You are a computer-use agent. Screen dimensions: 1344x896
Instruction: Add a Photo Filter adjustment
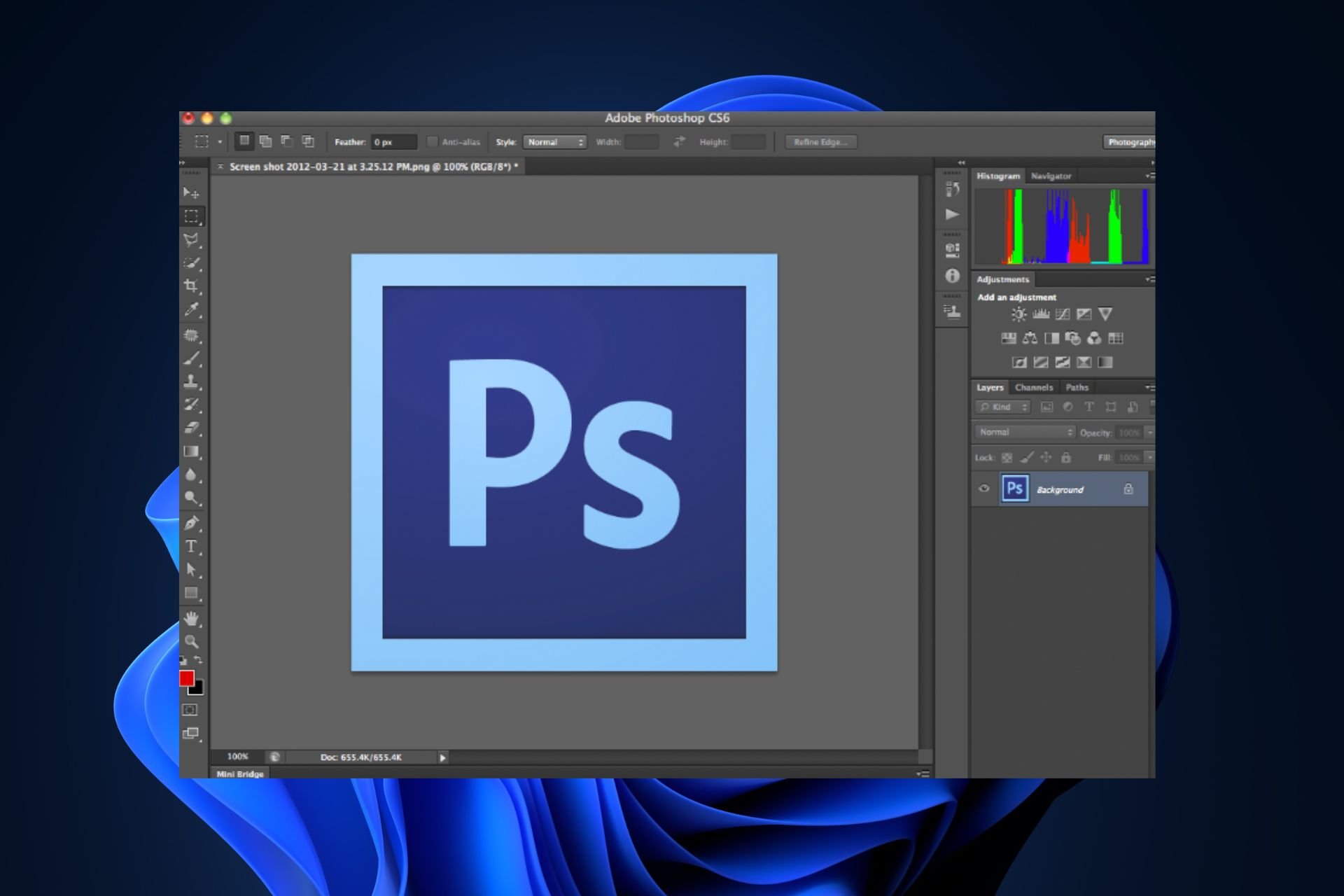(x=1073, y=339)
